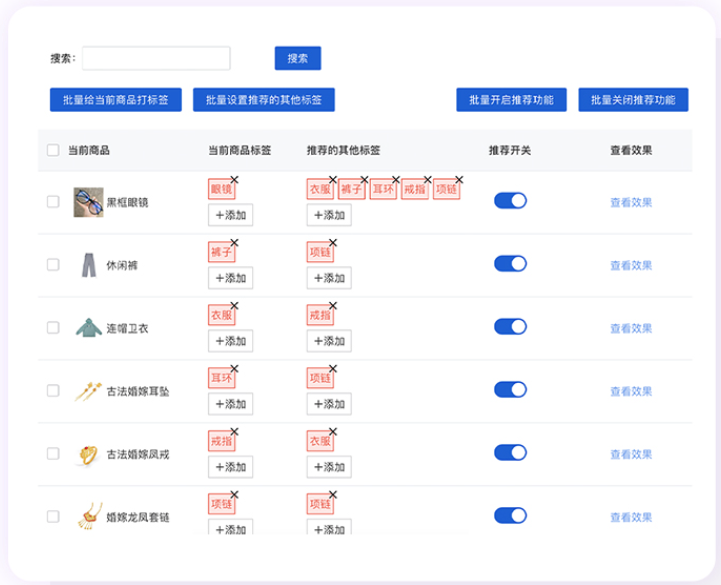Image resolution: width=721 pixels, height=585 pixels.
Task: Remove 项链 recommended tag from 休闲裤 row
Action: pyautogui.click(x=333, y=243)
